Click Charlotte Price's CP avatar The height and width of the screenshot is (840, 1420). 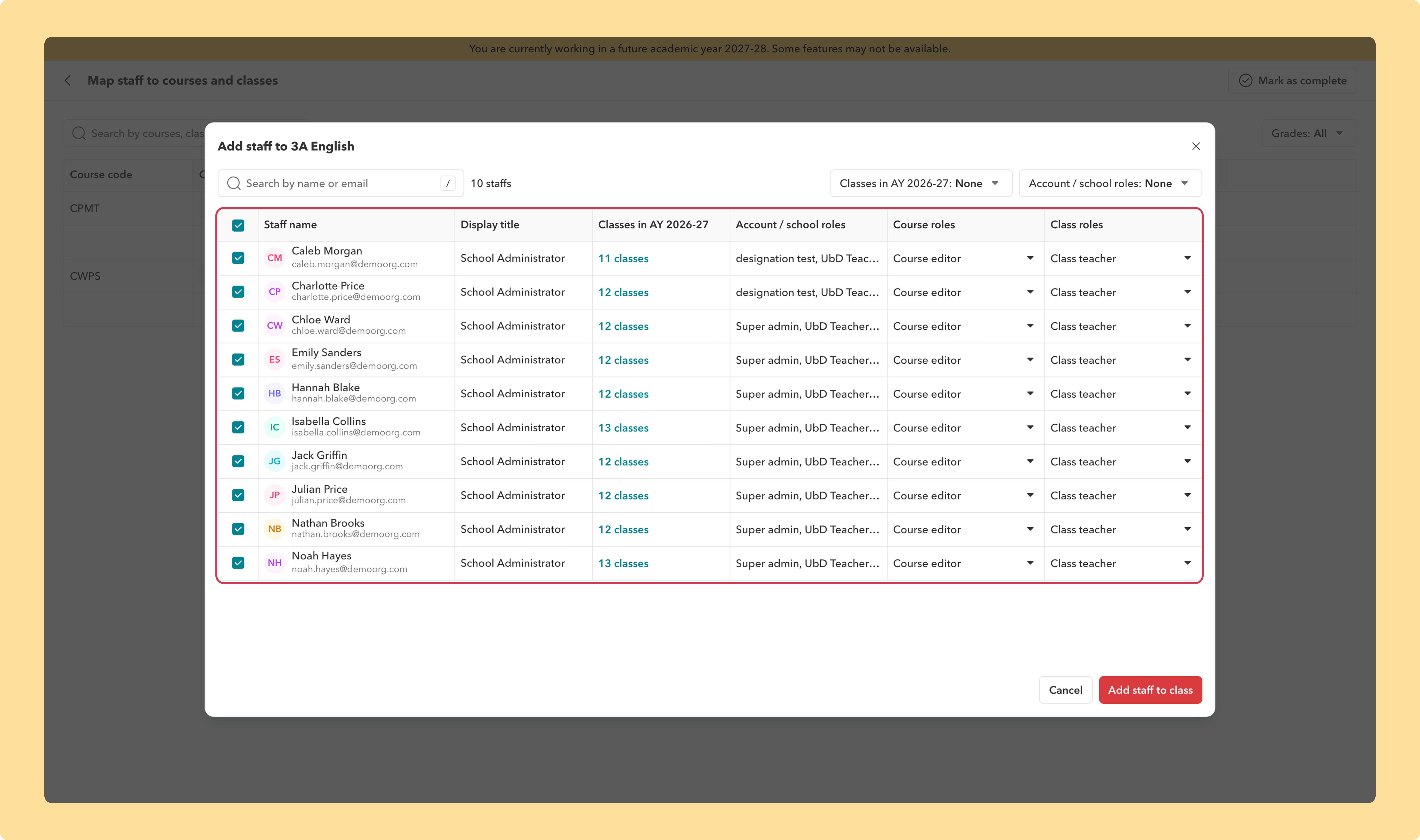point(275,292)
